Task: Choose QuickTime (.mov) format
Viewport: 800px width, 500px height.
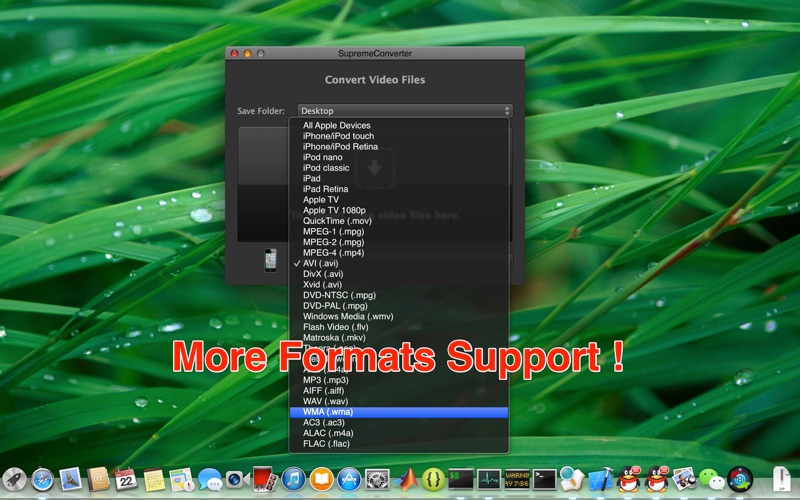Action: click(x=399, y=221)
